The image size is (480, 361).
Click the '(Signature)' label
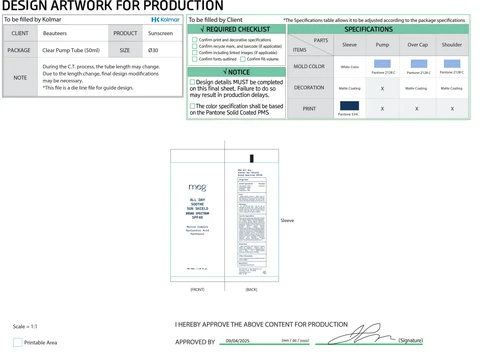coord(411,340)
